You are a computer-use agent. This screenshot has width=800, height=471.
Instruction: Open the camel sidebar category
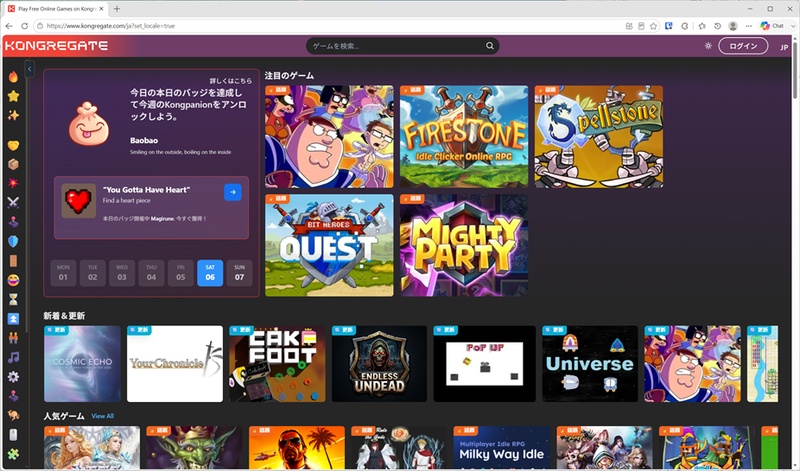tap(13, 415)
